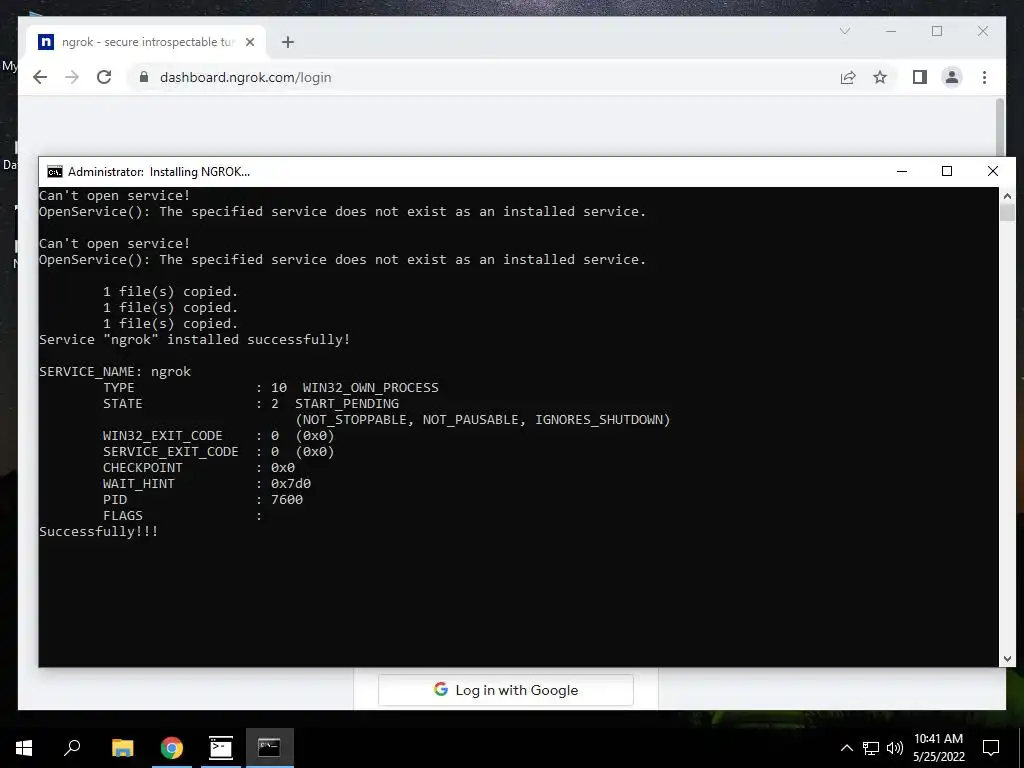The image size is (1024, 768).
Task: Click the first 'Can't open service!' line
Action: click(114, 195)
